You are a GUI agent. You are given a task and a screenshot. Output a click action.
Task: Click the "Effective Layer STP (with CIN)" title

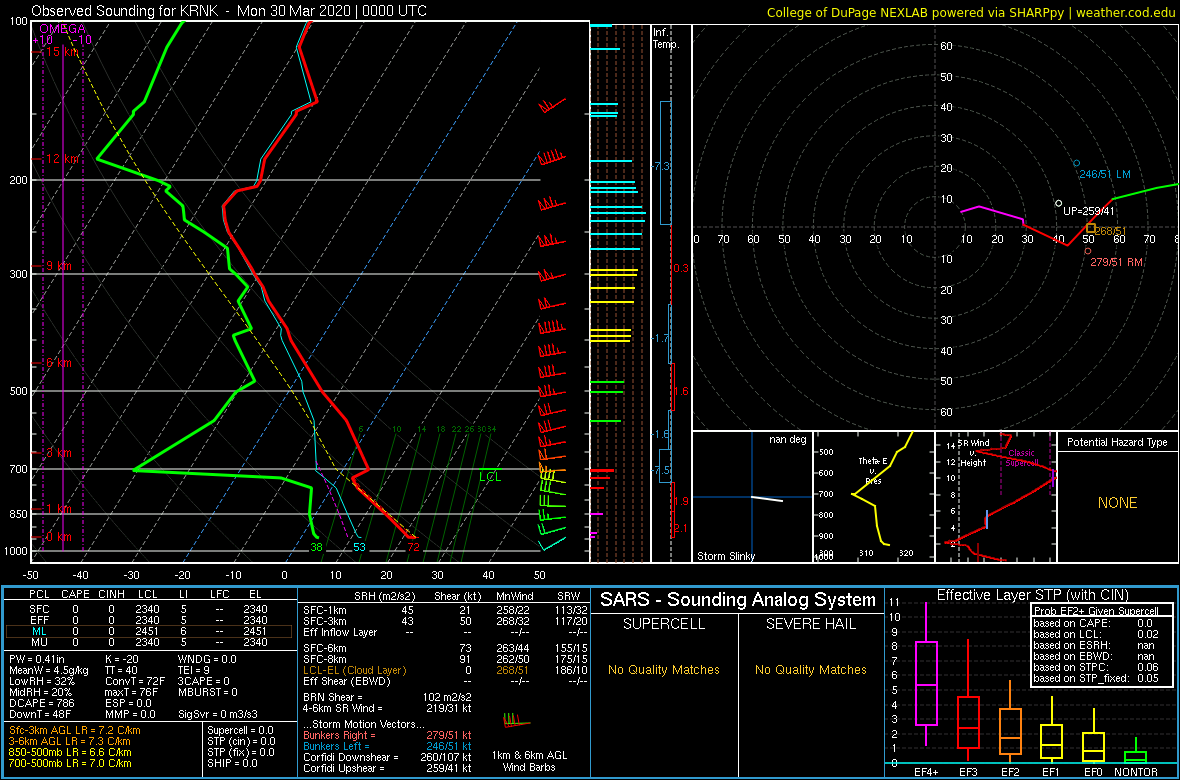point(1030,595)
